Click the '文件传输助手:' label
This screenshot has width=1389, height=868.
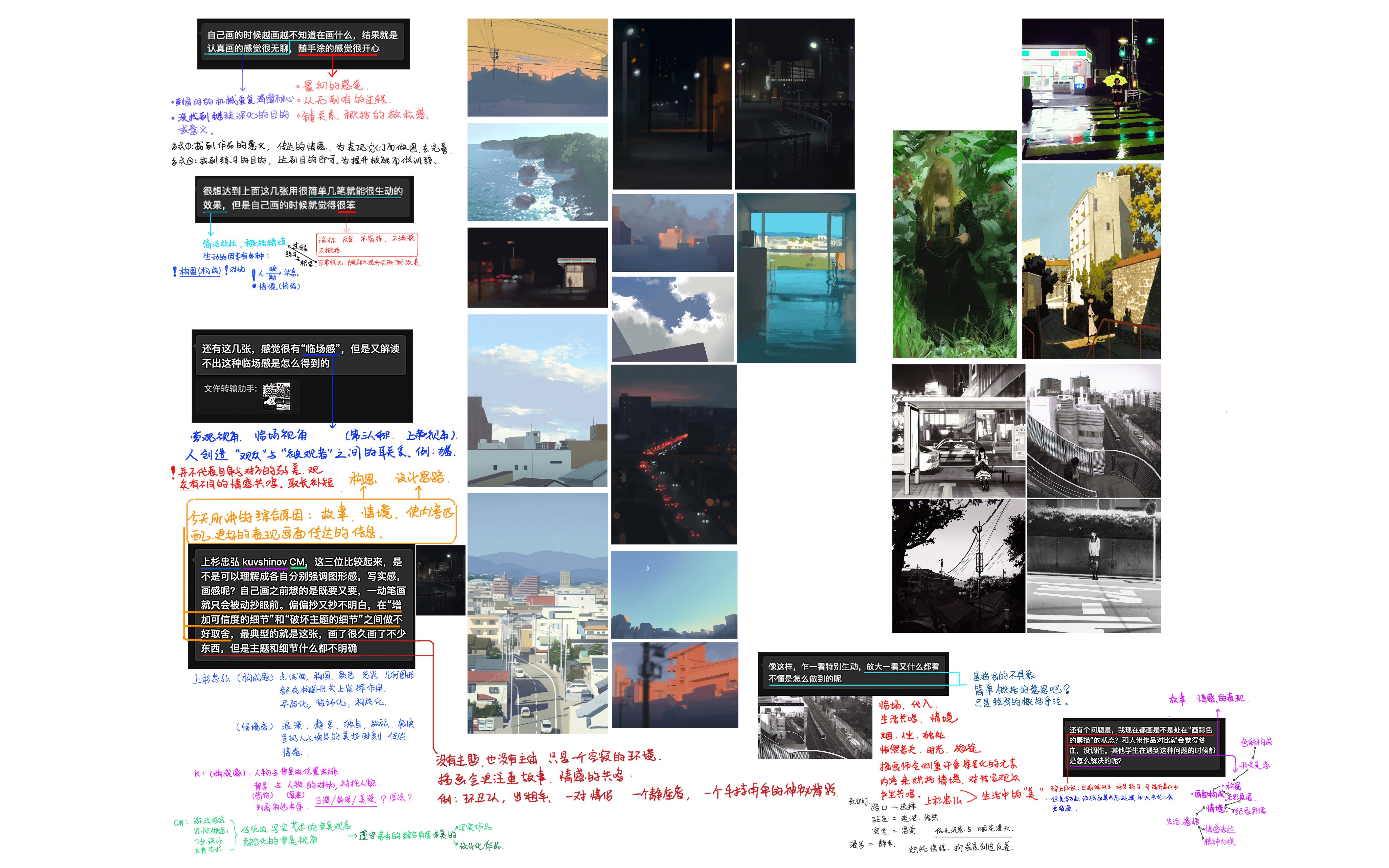point(231,389)
